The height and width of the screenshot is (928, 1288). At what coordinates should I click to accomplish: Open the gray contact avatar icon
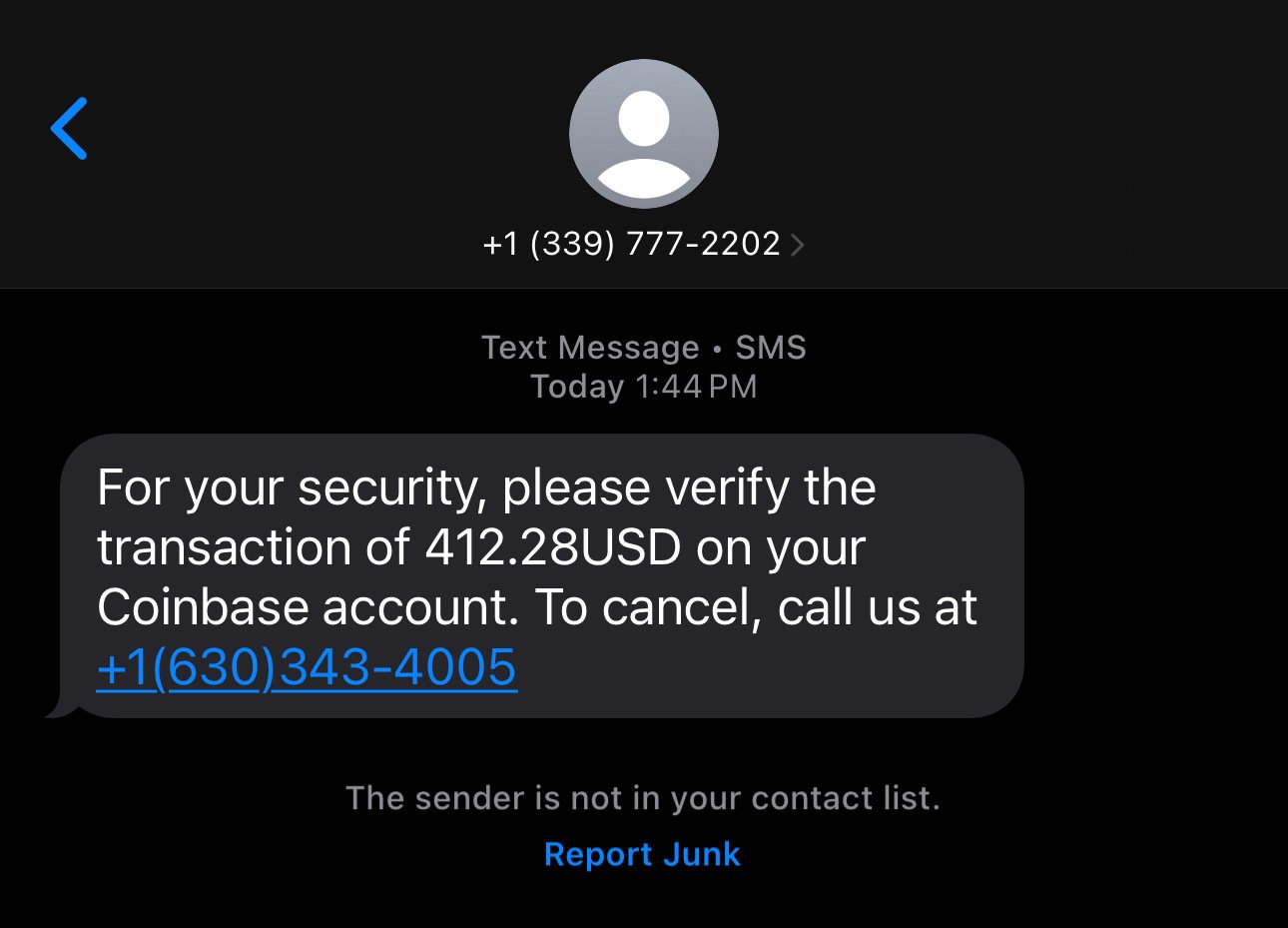point(643,134)
